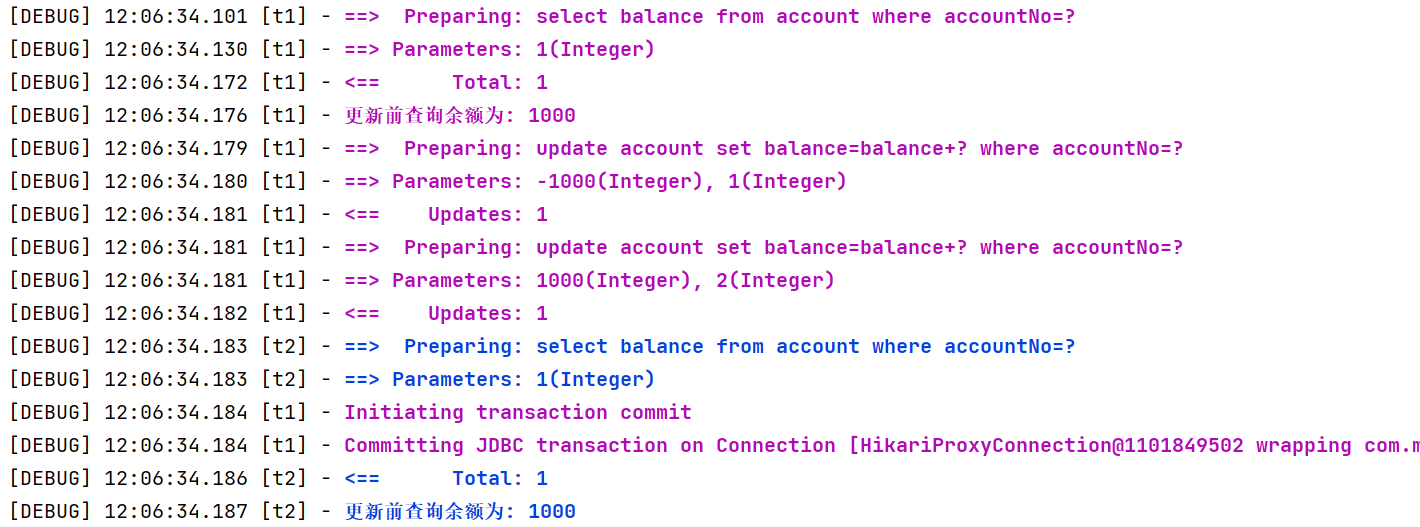Click the [t2] thread label at 12:06:34.183 Preparing
This screenshot has width=1420, height=527.
pos(284,347)
